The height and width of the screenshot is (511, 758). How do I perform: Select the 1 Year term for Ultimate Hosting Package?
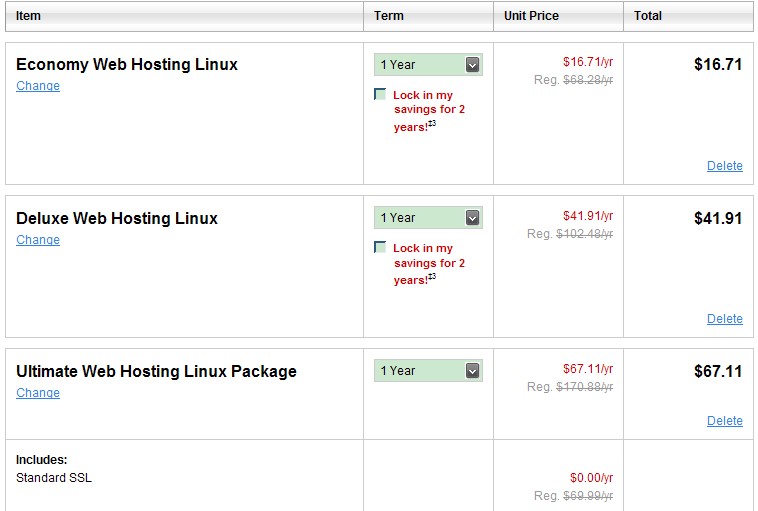tap(428, 371)
